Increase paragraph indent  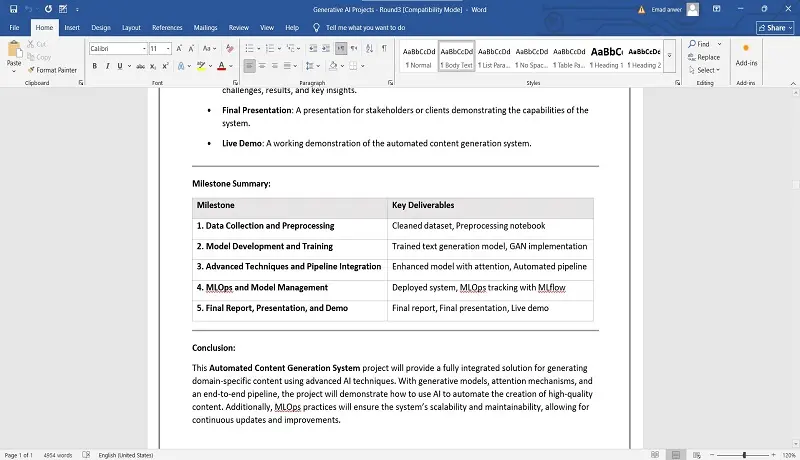[x=326, y=48]
